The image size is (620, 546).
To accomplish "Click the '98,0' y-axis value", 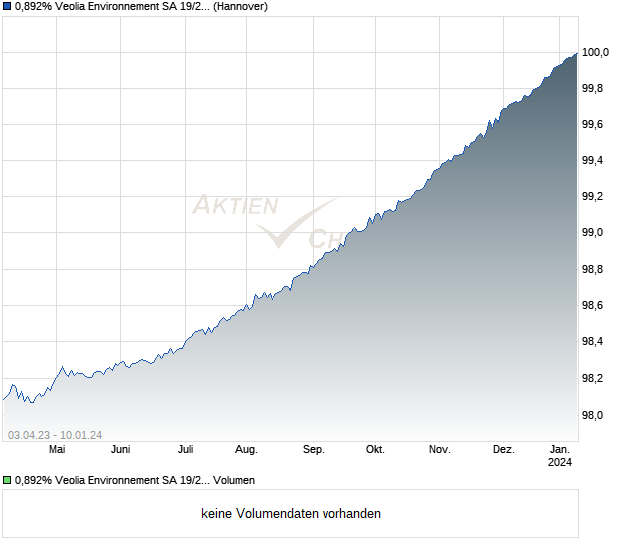I will point(593,415).
